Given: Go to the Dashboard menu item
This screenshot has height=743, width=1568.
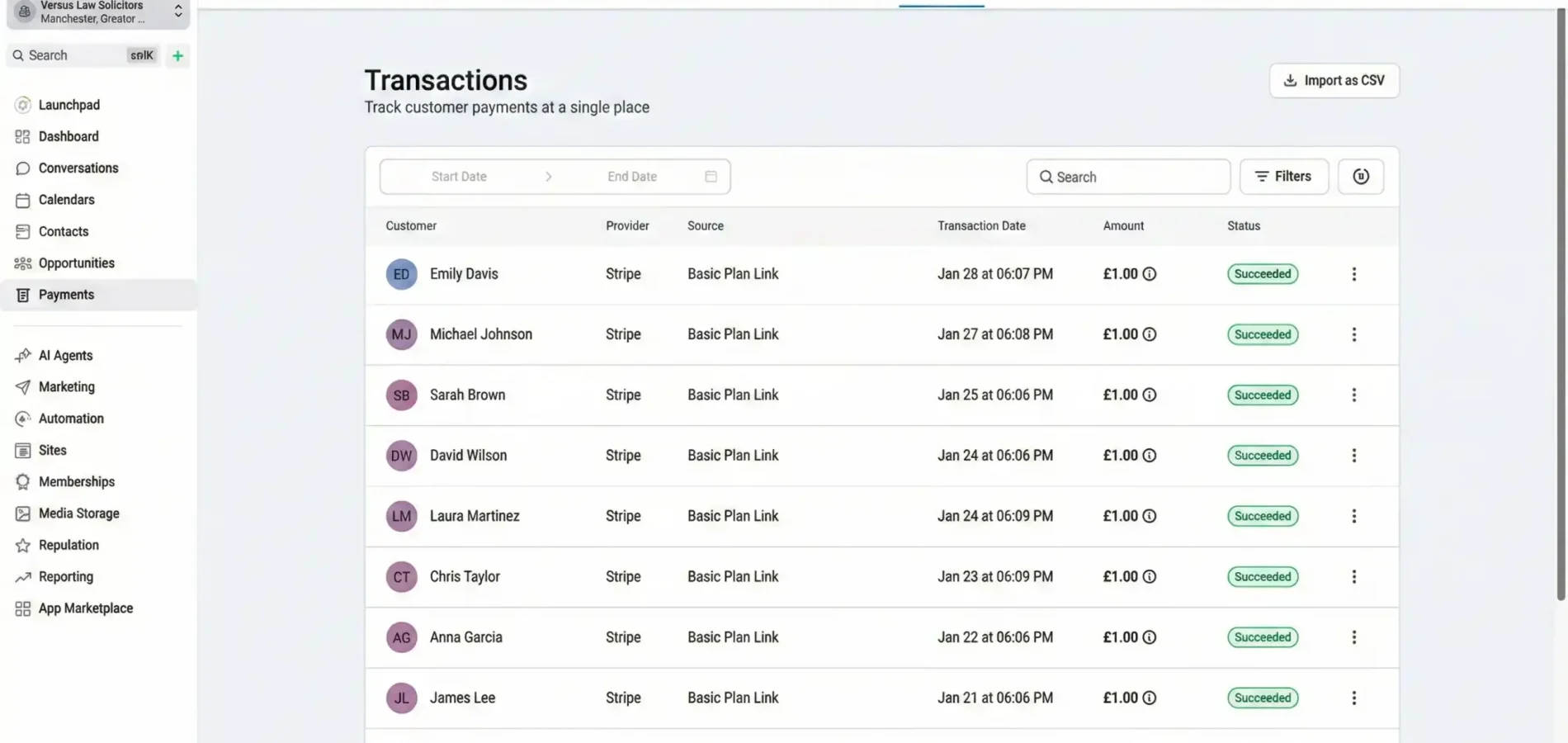Looking at the screenshot, I should point(68,136).
